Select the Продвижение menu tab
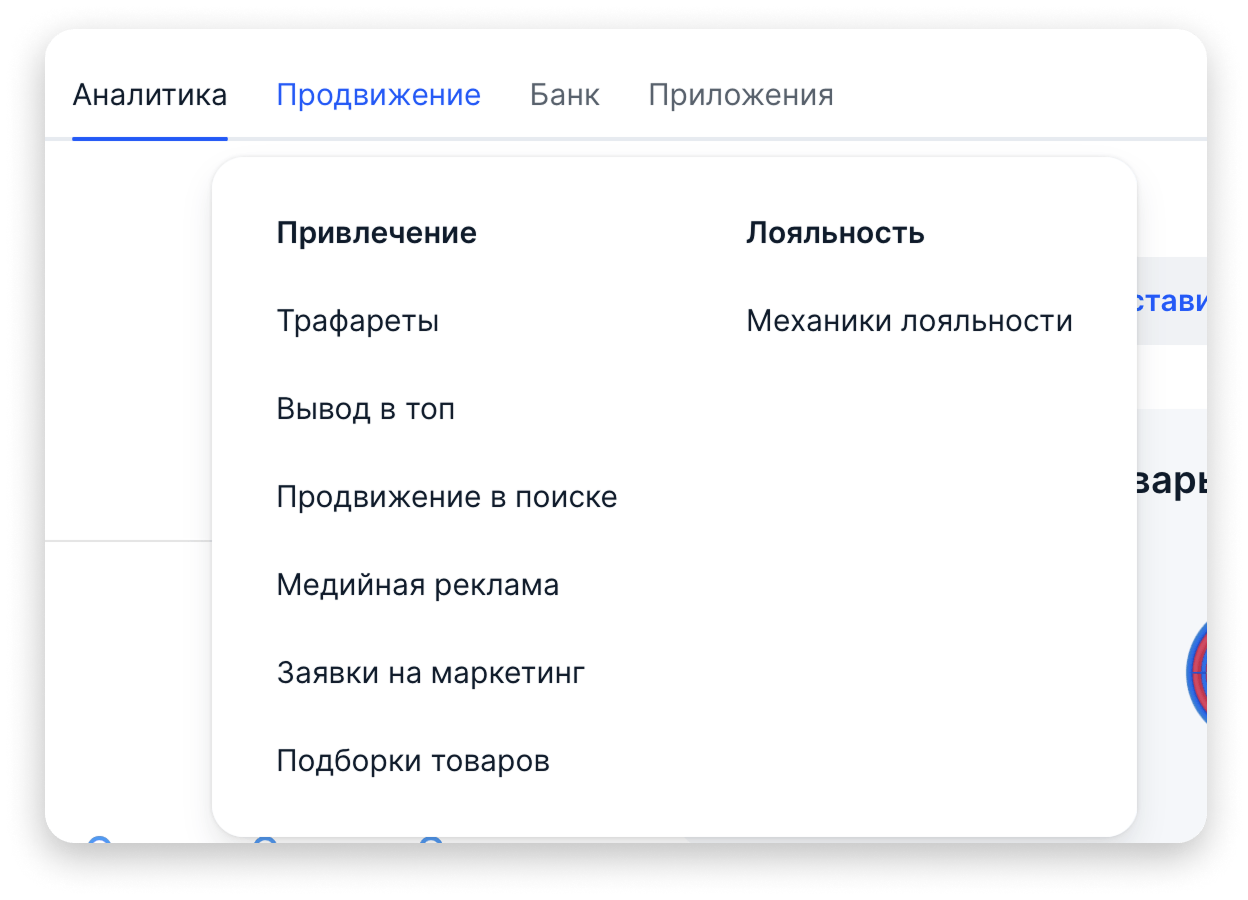This screenshot has width=1248, height=900. [378, 96]
